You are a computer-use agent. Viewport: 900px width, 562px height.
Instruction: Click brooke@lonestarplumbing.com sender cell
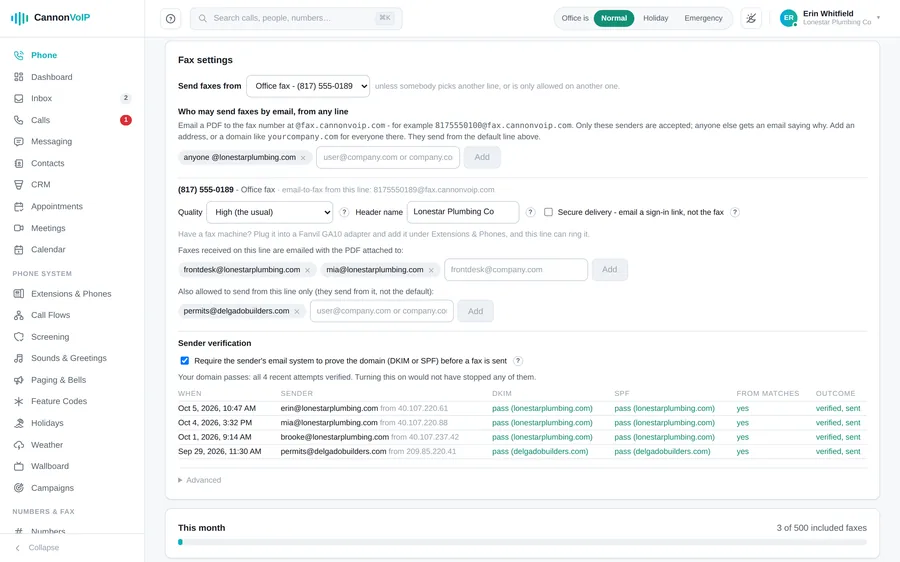tap(335, 437)
